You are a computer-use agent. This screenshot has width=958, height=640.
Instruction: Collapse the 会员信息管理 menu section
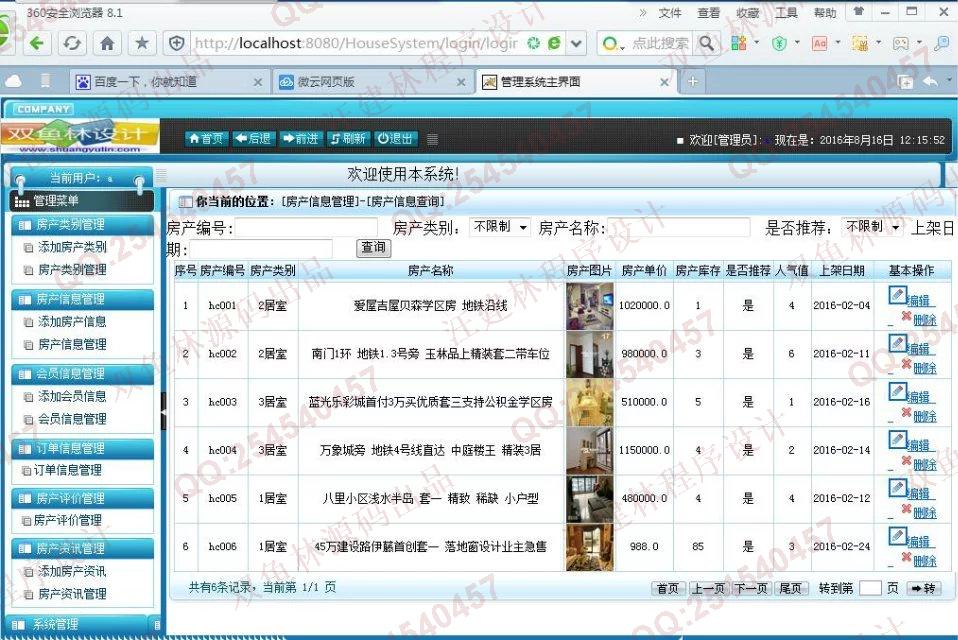pos(82,374)
